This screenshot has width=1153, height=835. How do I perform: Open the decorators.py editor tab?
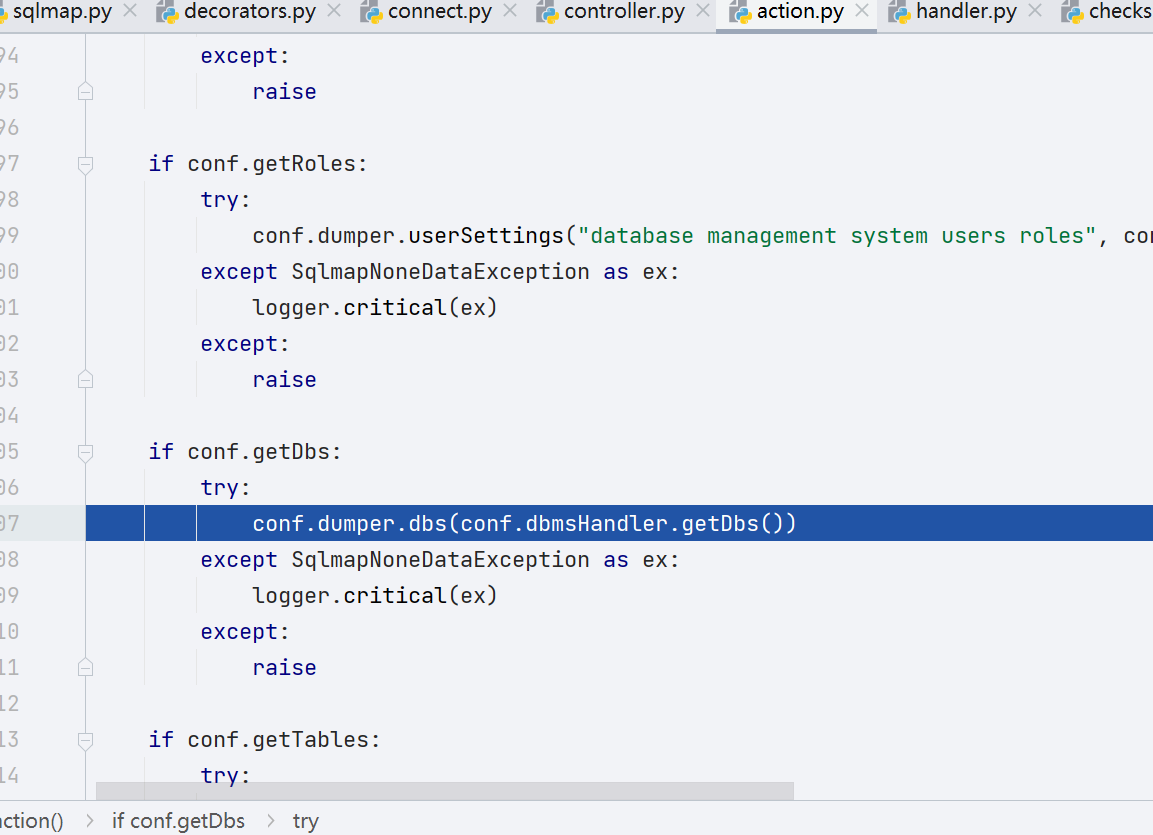250,12
